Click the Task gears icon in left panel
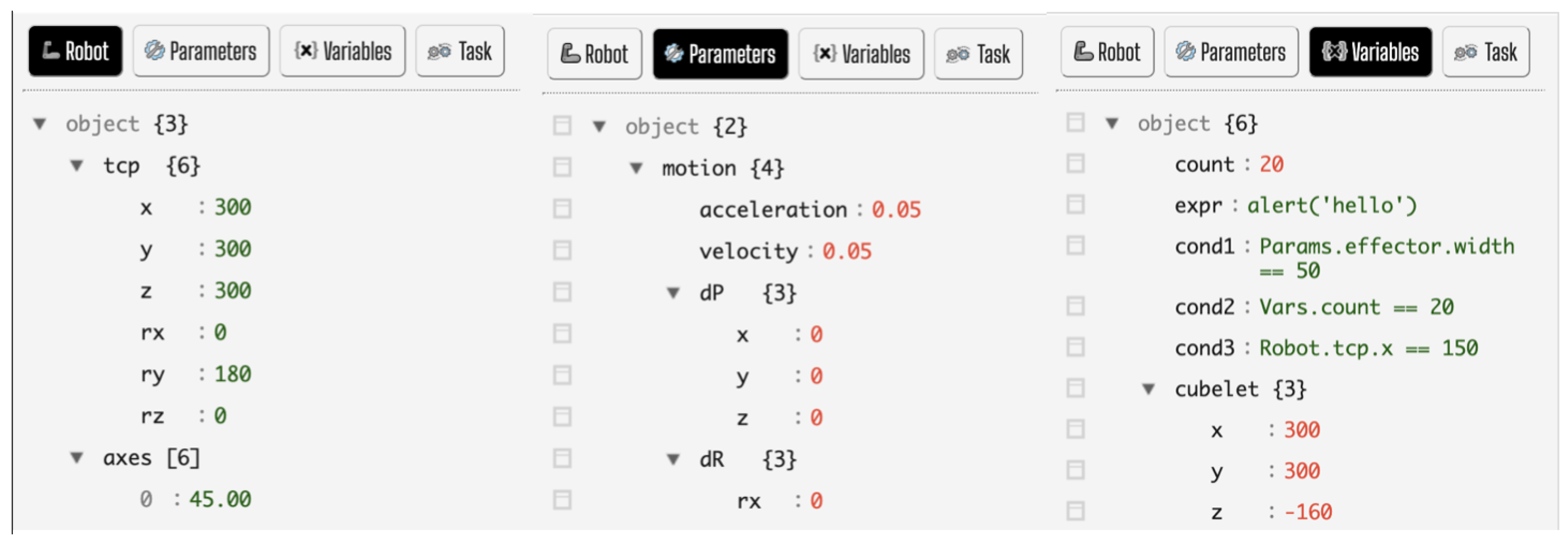This screenshot has width=1568, height=545. (x=439, y=52)
